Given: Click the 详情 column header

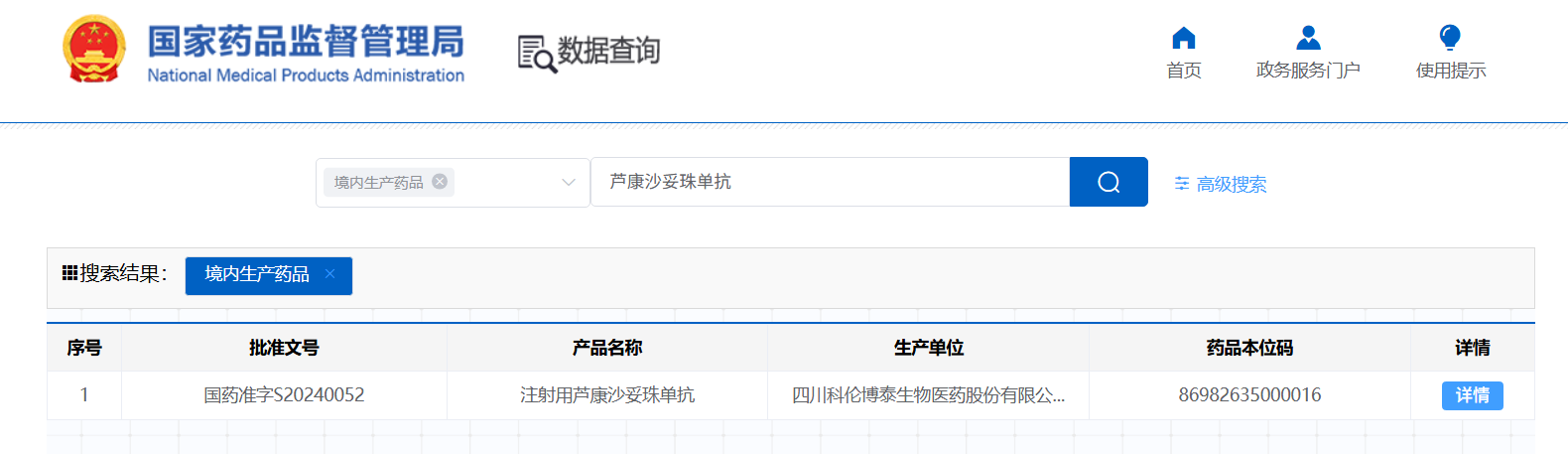Looking at the screenshot, I should click(1473, 348).
